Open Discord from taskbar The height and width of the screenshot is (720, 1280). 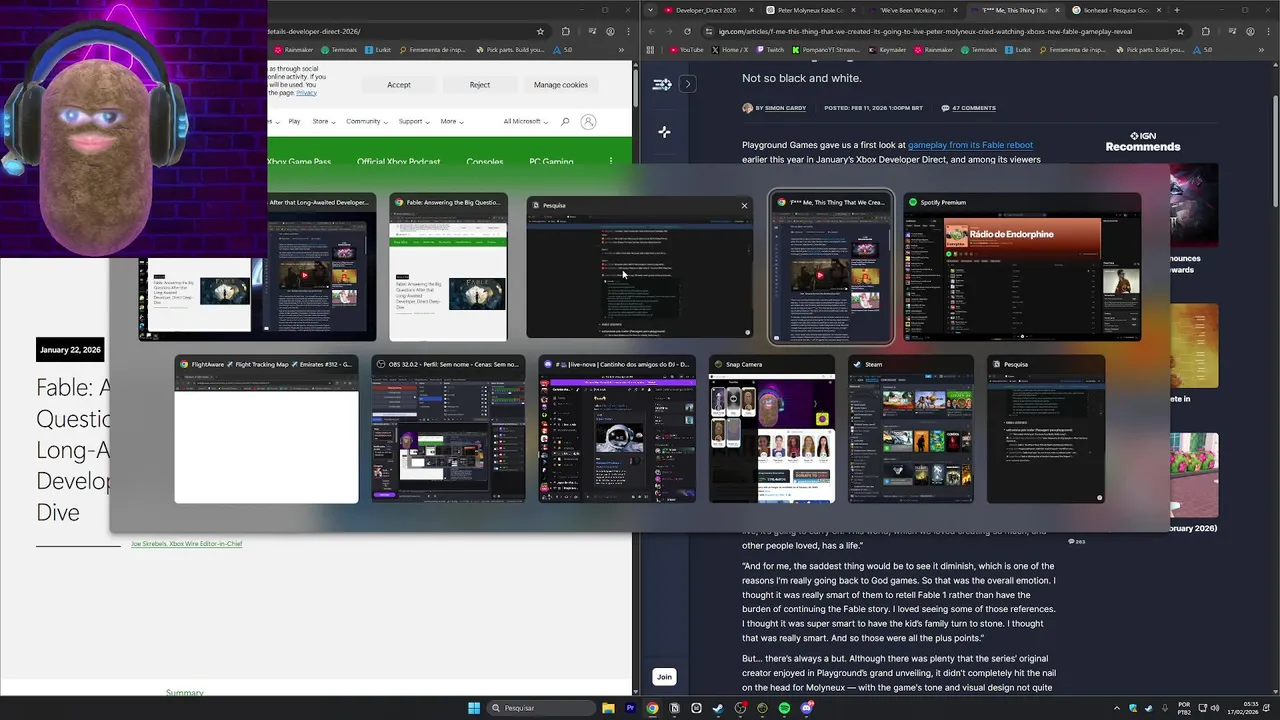(x=807, y=708)
